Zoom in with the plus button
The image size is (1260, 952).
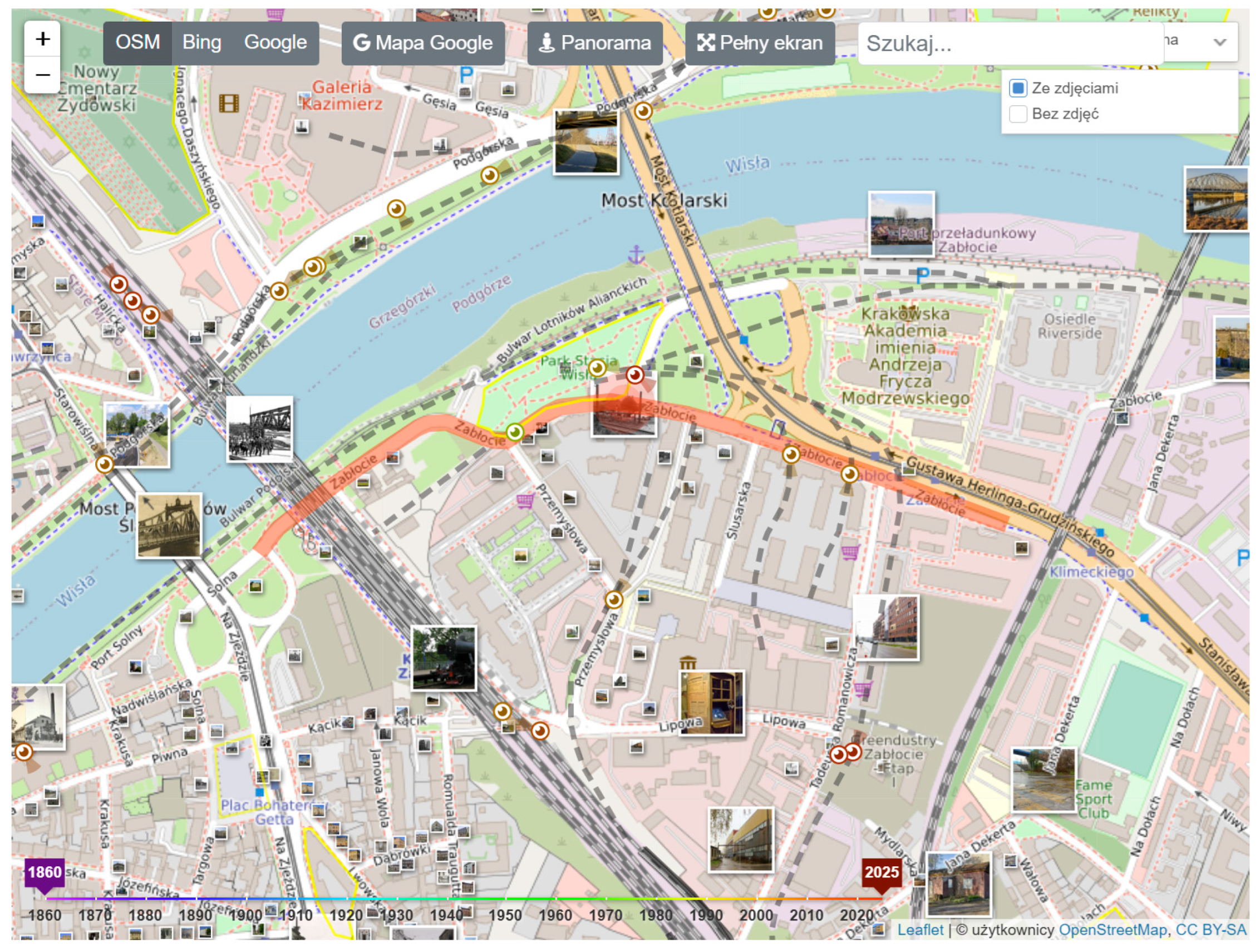point(42,40)
